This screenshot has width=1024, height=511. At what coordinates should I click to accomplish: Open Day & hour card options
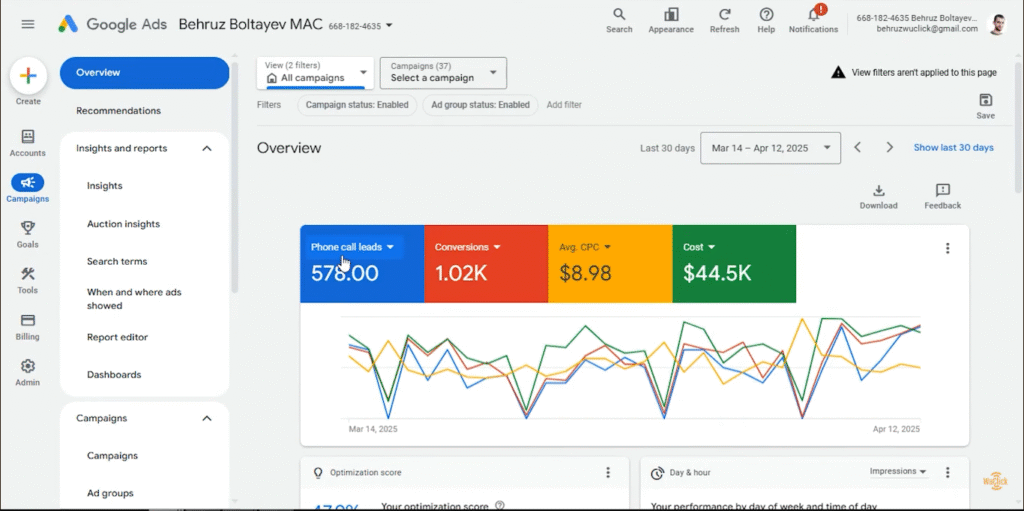click(x=948, y=472)
